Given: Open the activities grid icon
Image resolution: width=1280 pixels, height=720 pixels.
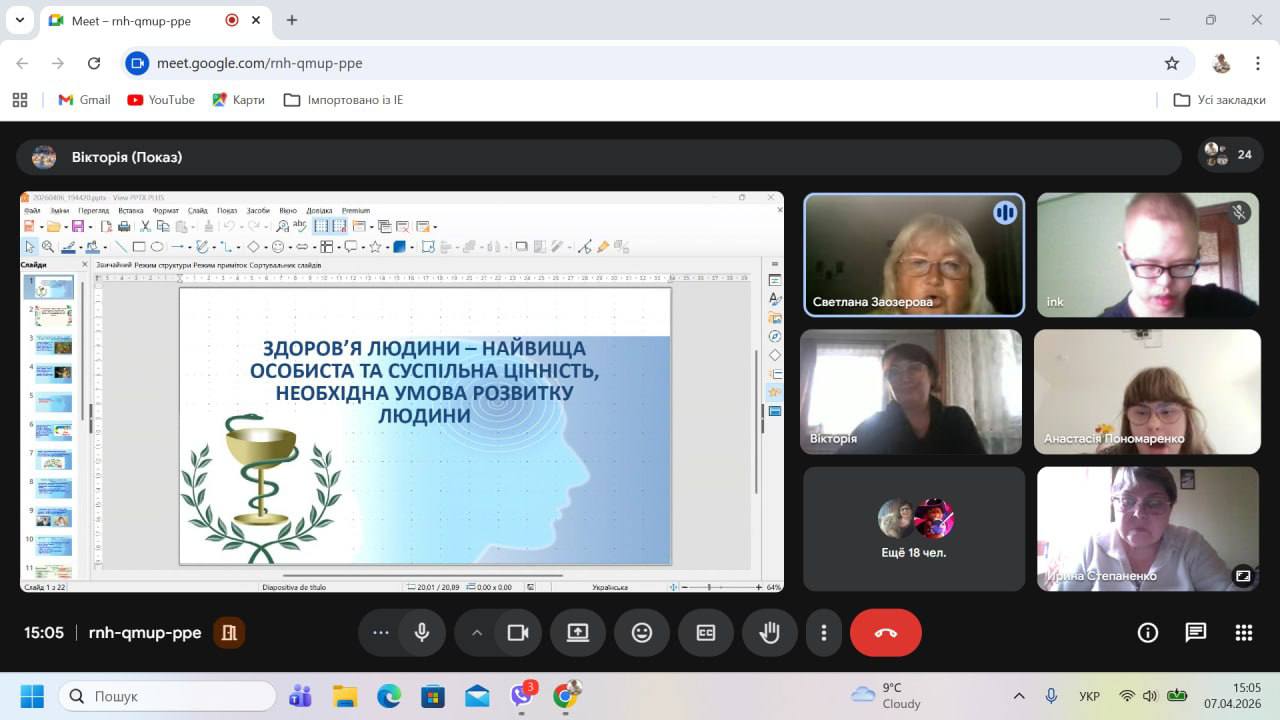Looking at the screenshot, I should point(1244,632).
